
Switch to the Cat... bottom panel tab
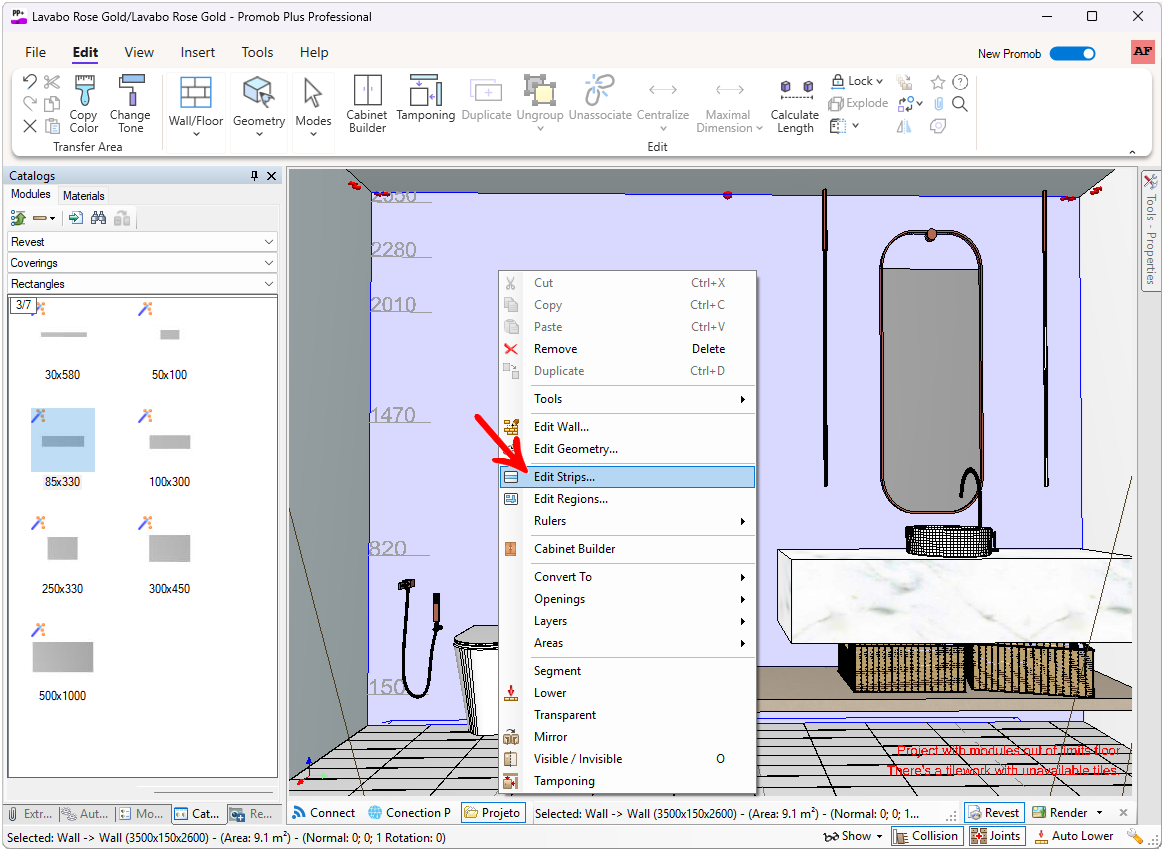tap(198, 814)
